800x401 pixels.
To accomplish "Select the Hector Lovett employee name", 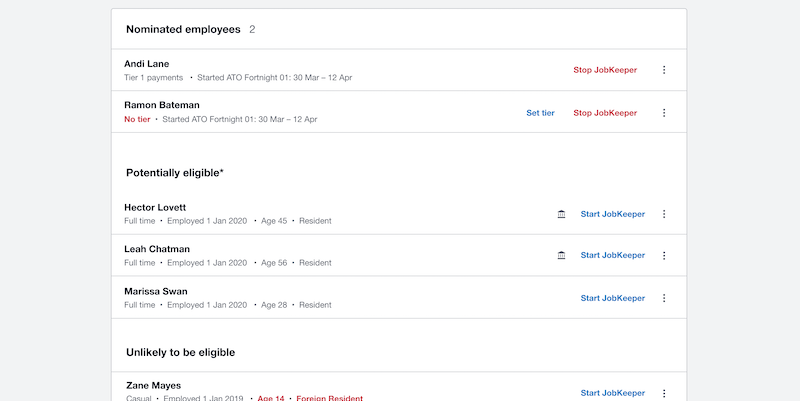I will coord(155,208).
